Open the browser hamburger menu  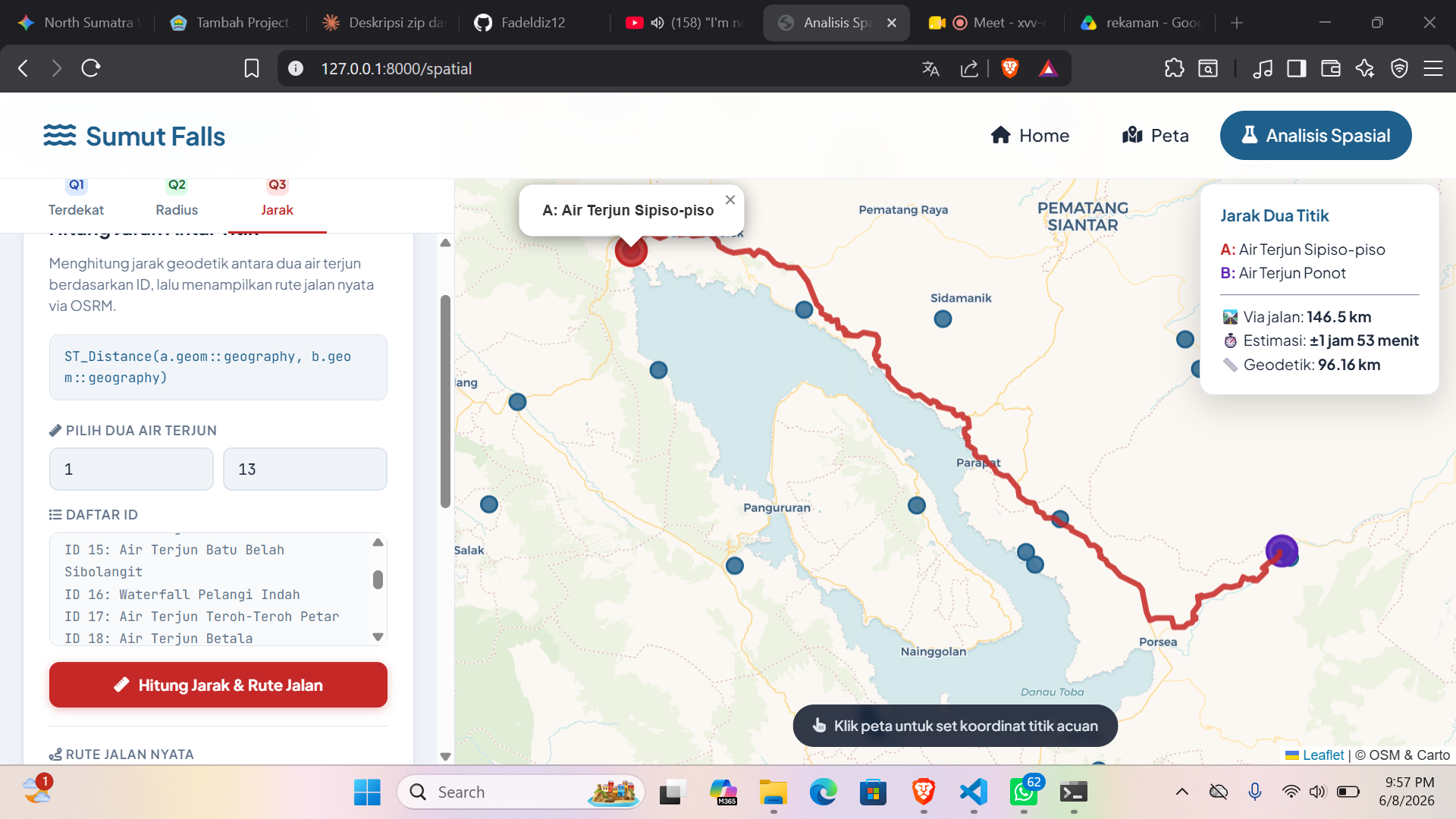1433,68
